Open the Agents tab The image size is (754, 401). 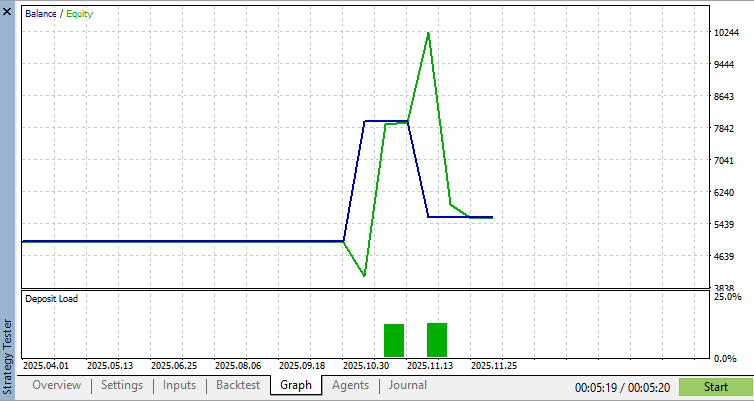350,385
